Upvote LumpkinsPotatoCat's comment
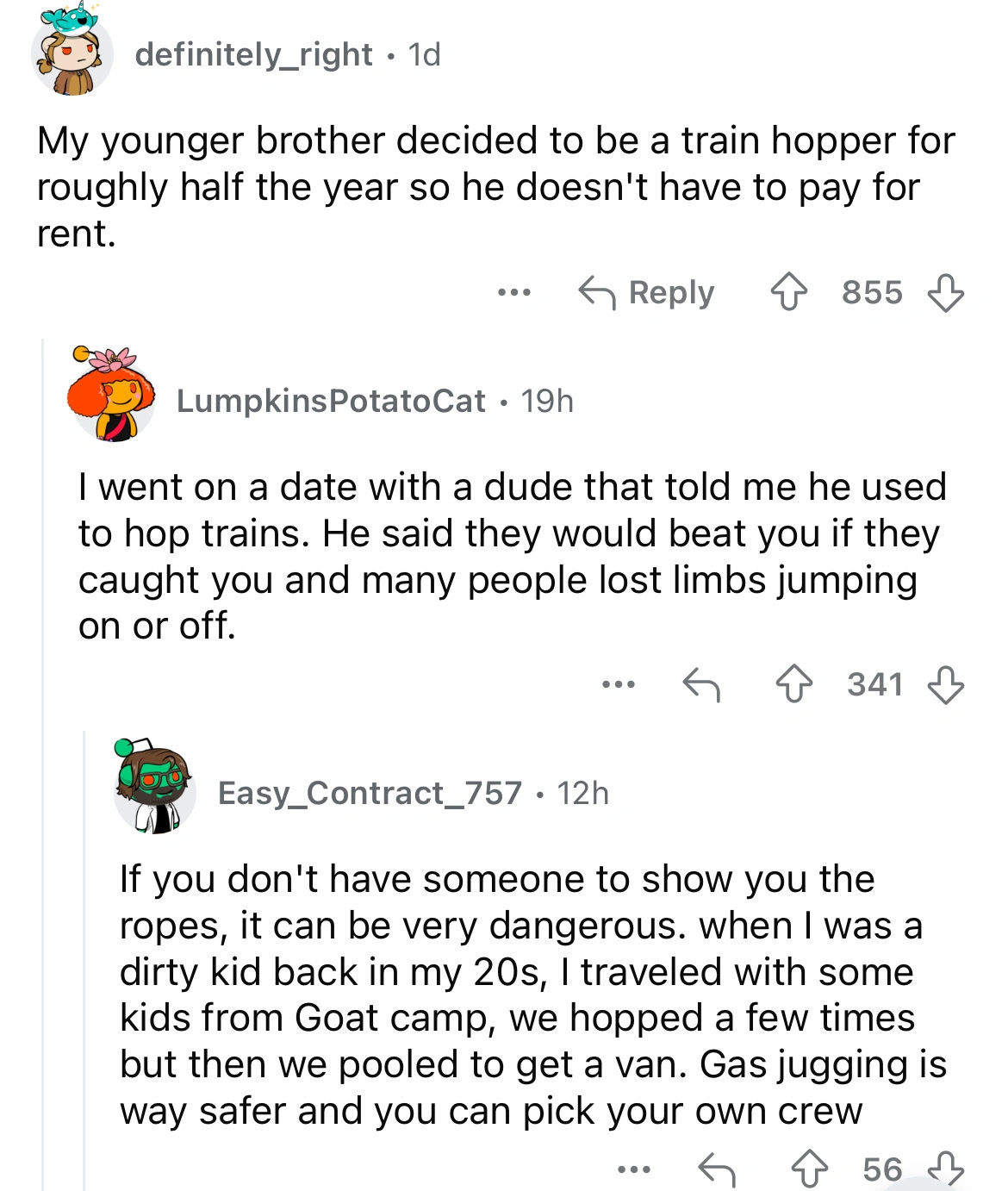This screenshot has width=1008, height=1191. point(793,685)
